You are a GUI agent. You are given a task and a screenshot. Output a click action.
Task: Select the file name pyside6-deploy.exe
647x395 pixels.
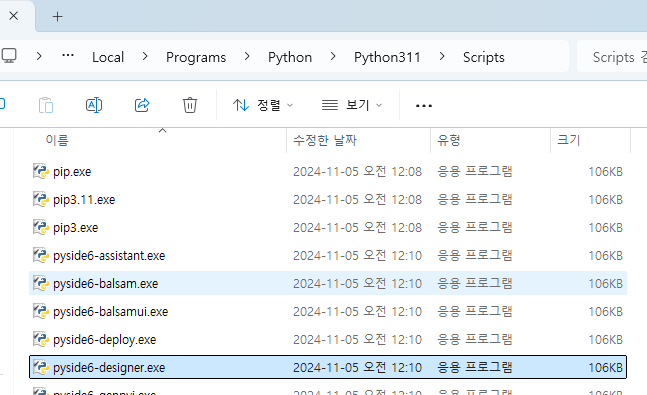pyautogui.click(x=104, y=340)
